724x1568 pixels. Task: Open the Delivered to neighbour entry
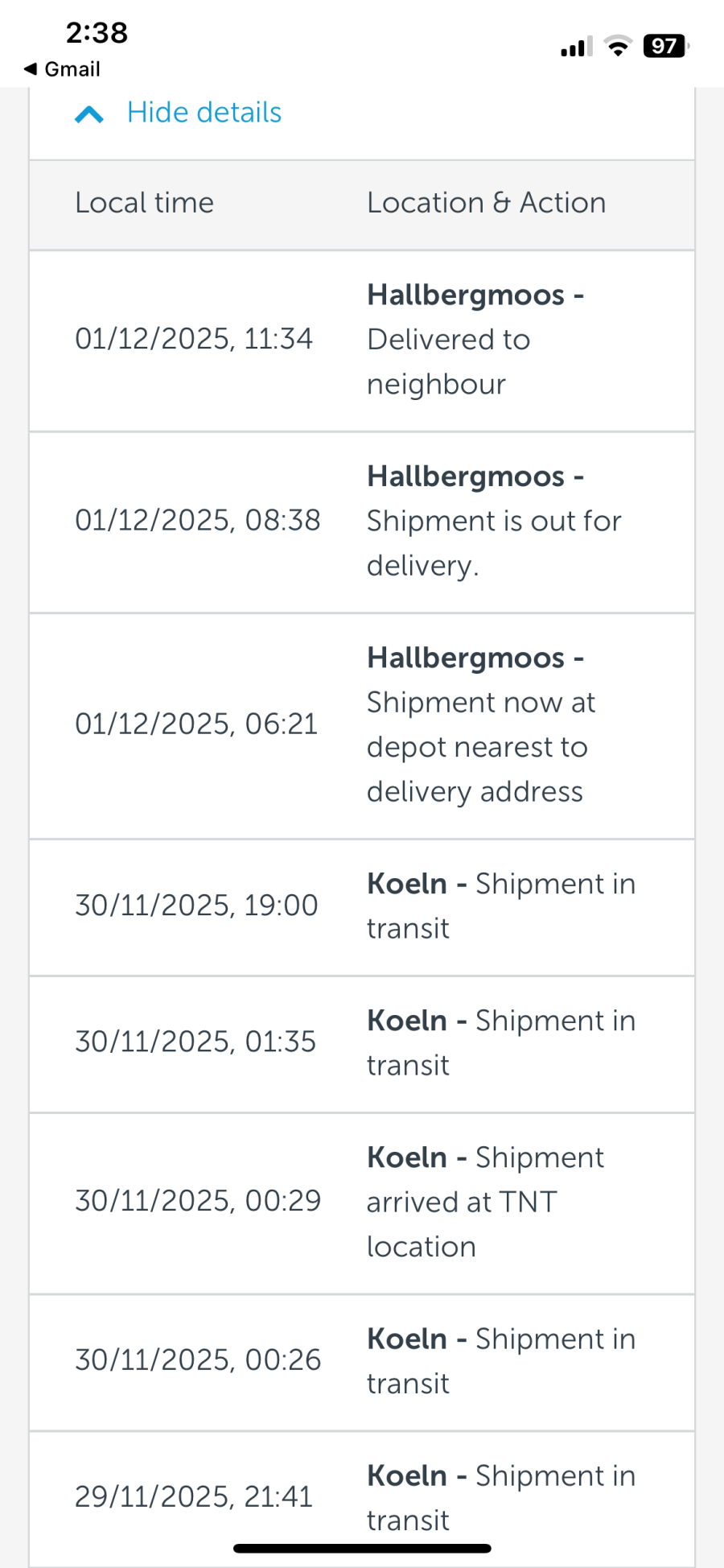tap(475, 340)
